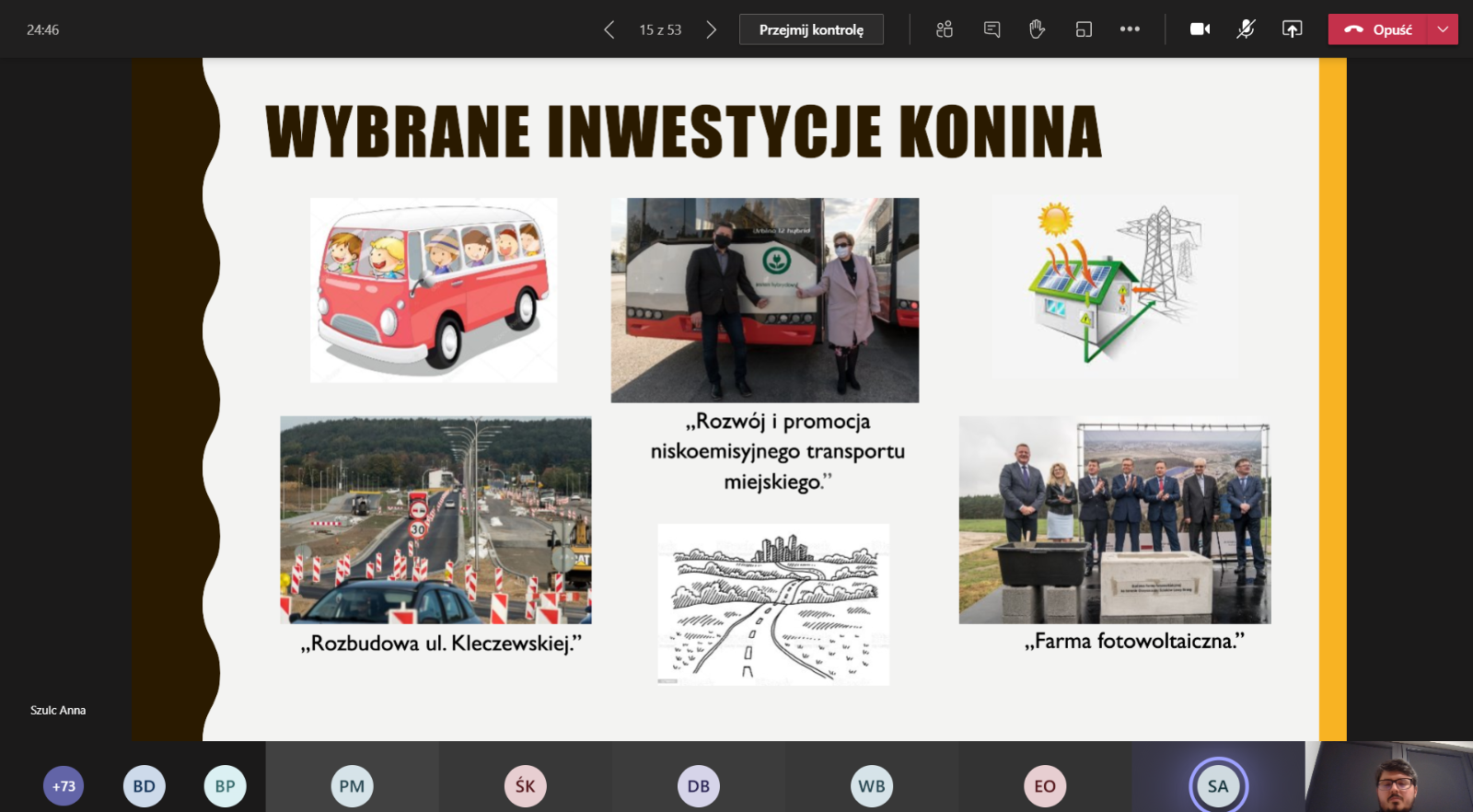
Task: Click the PM participant tile
Action: [x=352, y=786]
